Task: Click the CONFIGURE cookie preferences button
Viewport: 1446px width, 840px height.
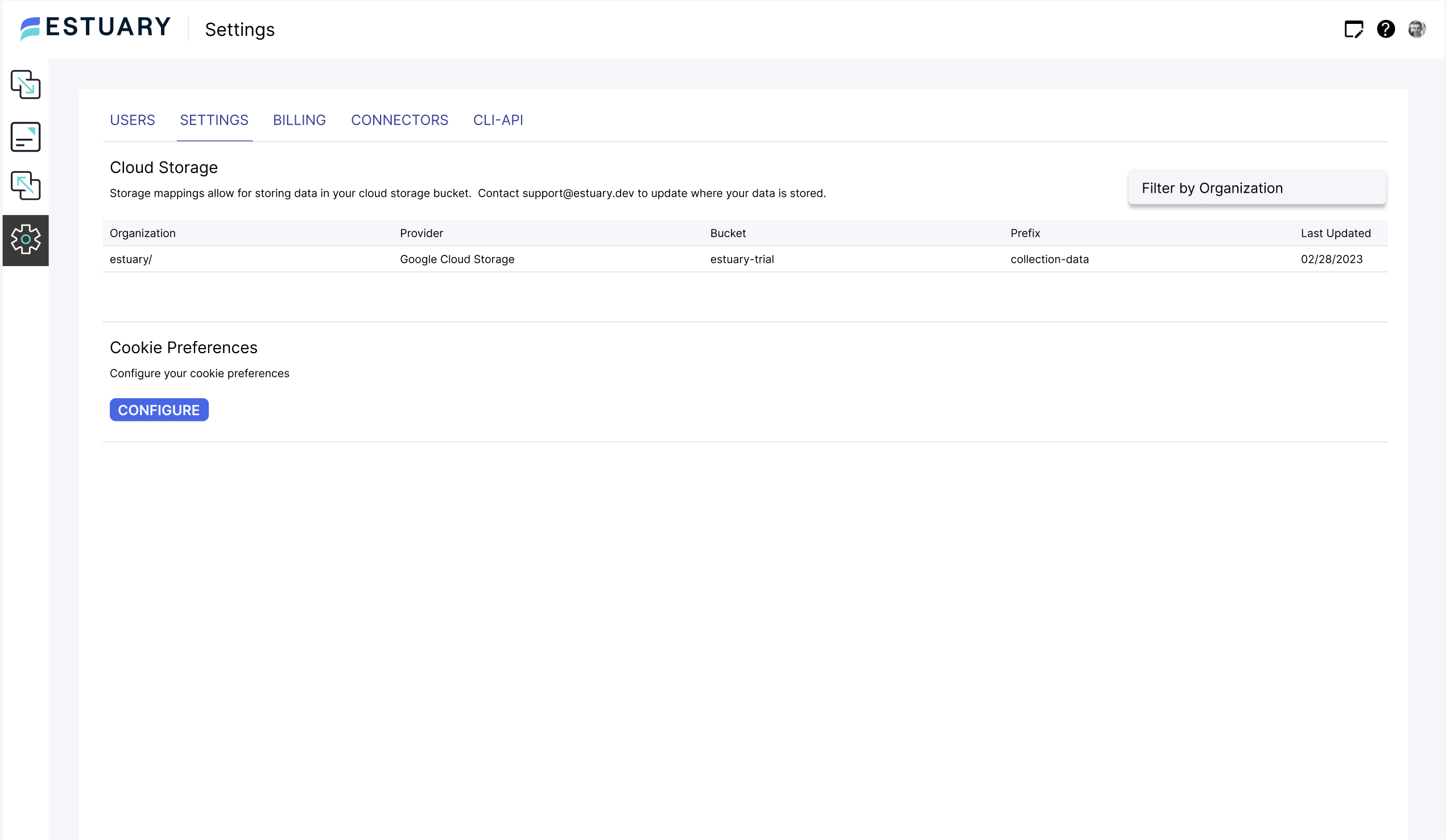Action: pos(158,409)
